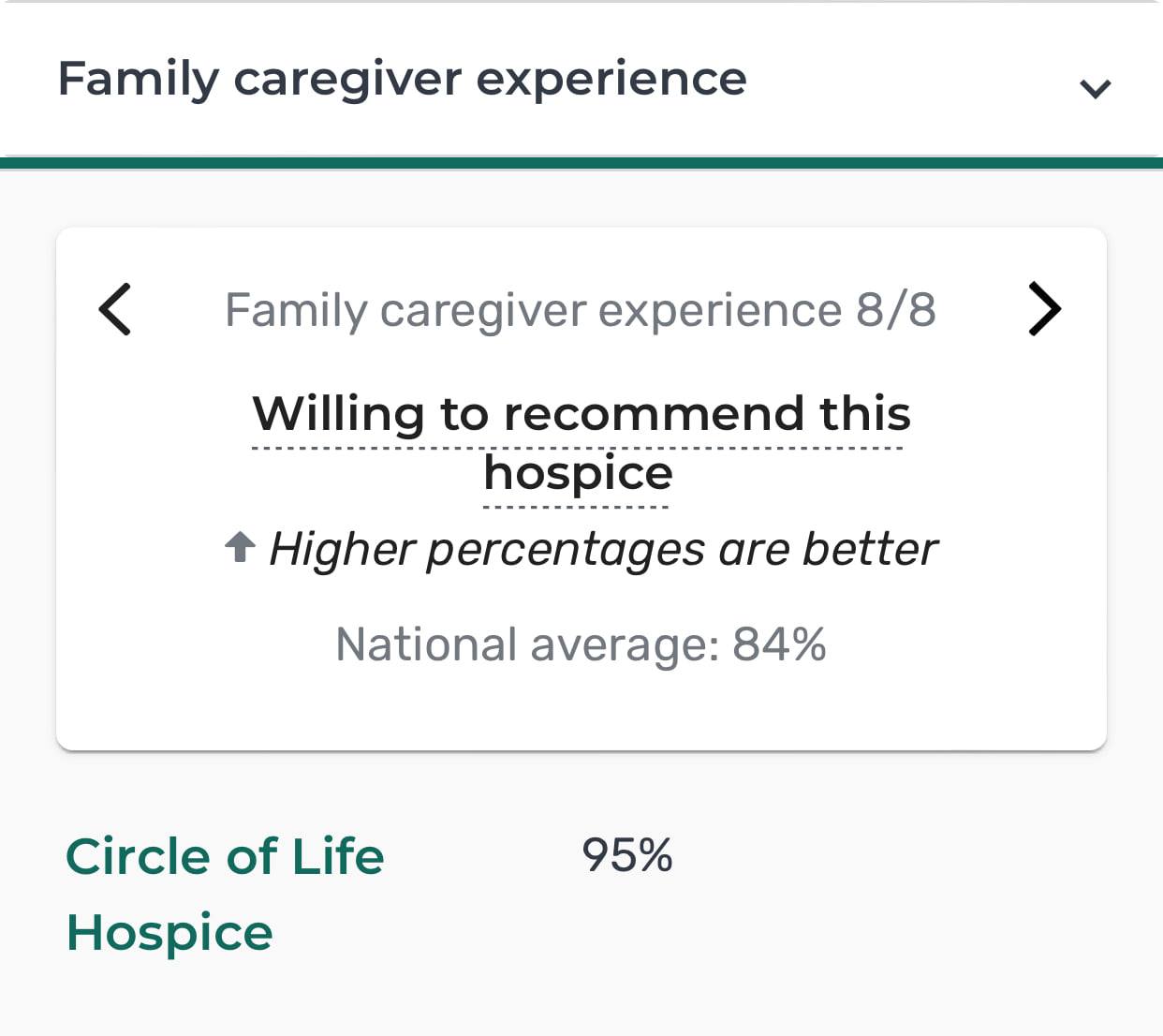The height and width of the screenshot is (1036, 1163).
Task: Open the 'Willing to recommend this' definition link
Action: point(581,413)
